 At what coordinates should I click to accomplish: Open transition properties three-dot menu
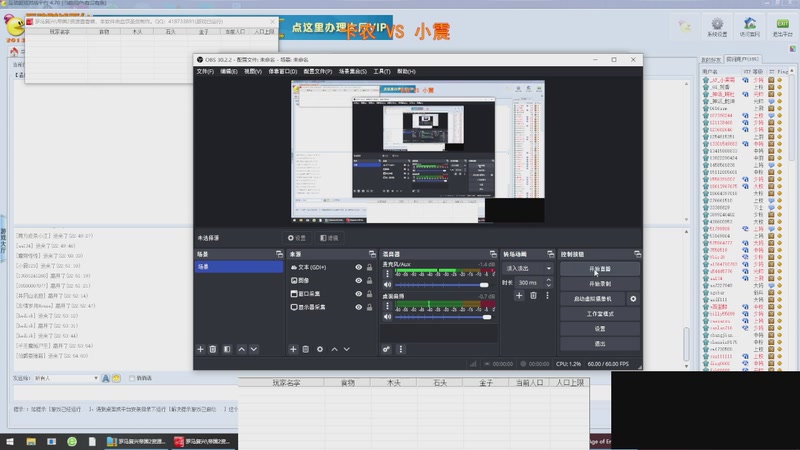[x=547, y=295]
